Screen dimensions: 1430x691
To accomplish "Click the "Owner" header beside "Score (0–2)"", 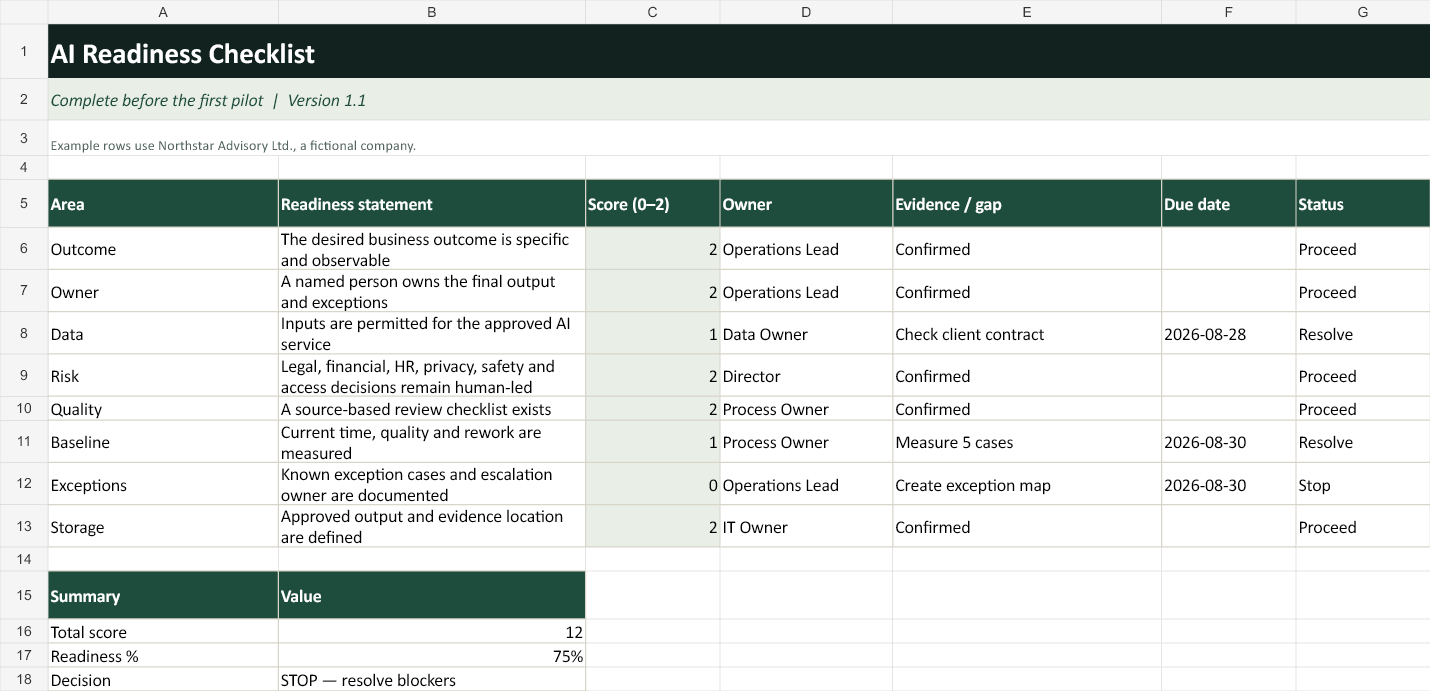I will 806,204.
